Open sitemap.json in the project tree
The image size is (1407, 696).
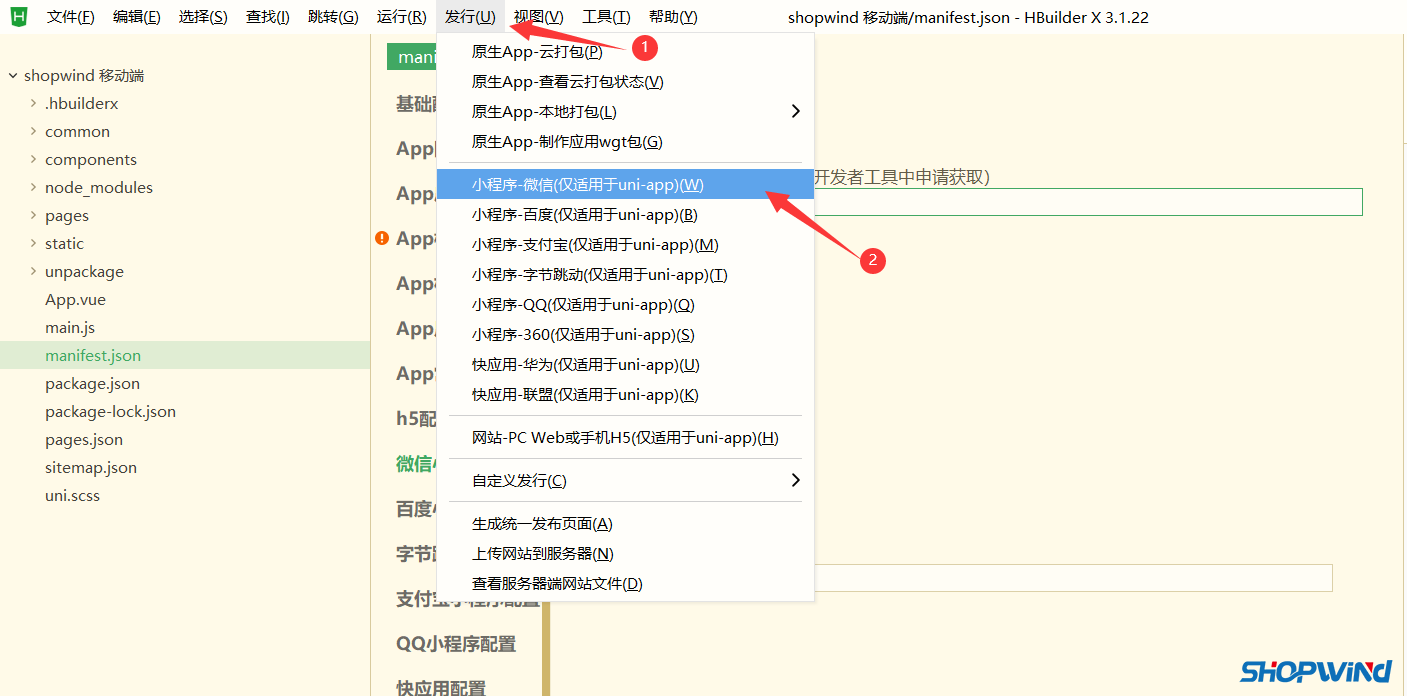[91, 468]
